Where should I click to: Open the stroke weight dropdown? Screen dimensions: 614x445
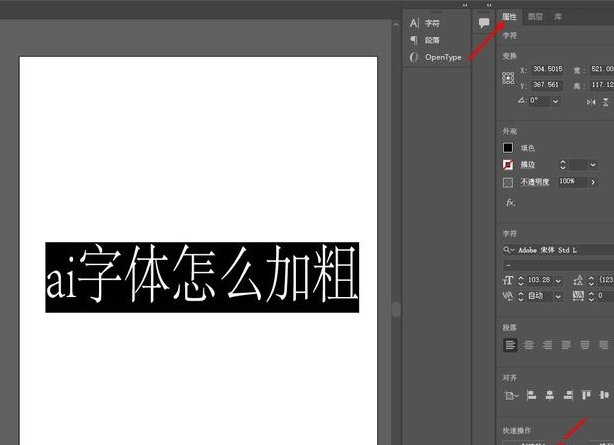pos(593,165)
